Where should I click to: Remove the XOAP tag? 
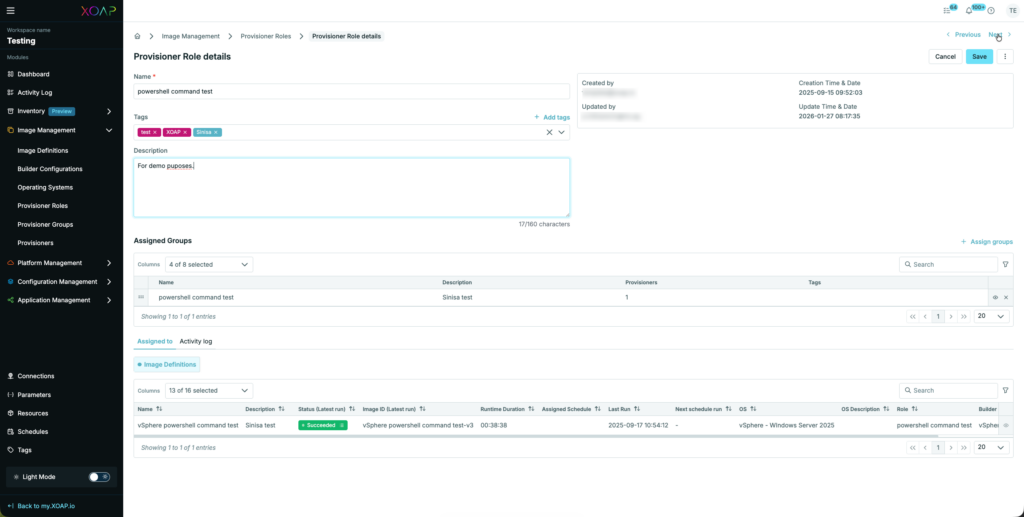[x=185, y=132]
